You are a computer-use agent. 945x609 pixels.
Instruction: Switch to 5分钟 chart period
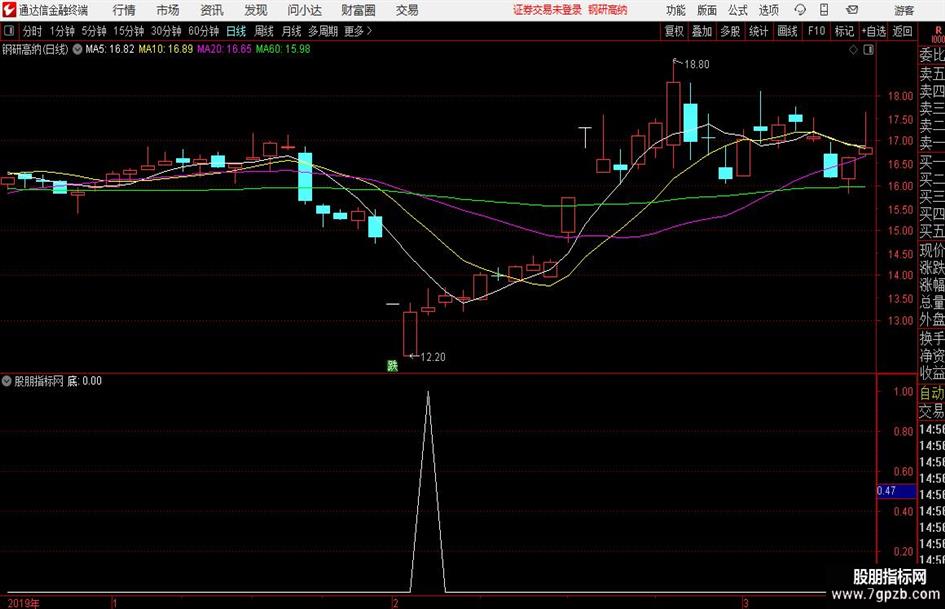pyautogui.click(x=93, y=31)
